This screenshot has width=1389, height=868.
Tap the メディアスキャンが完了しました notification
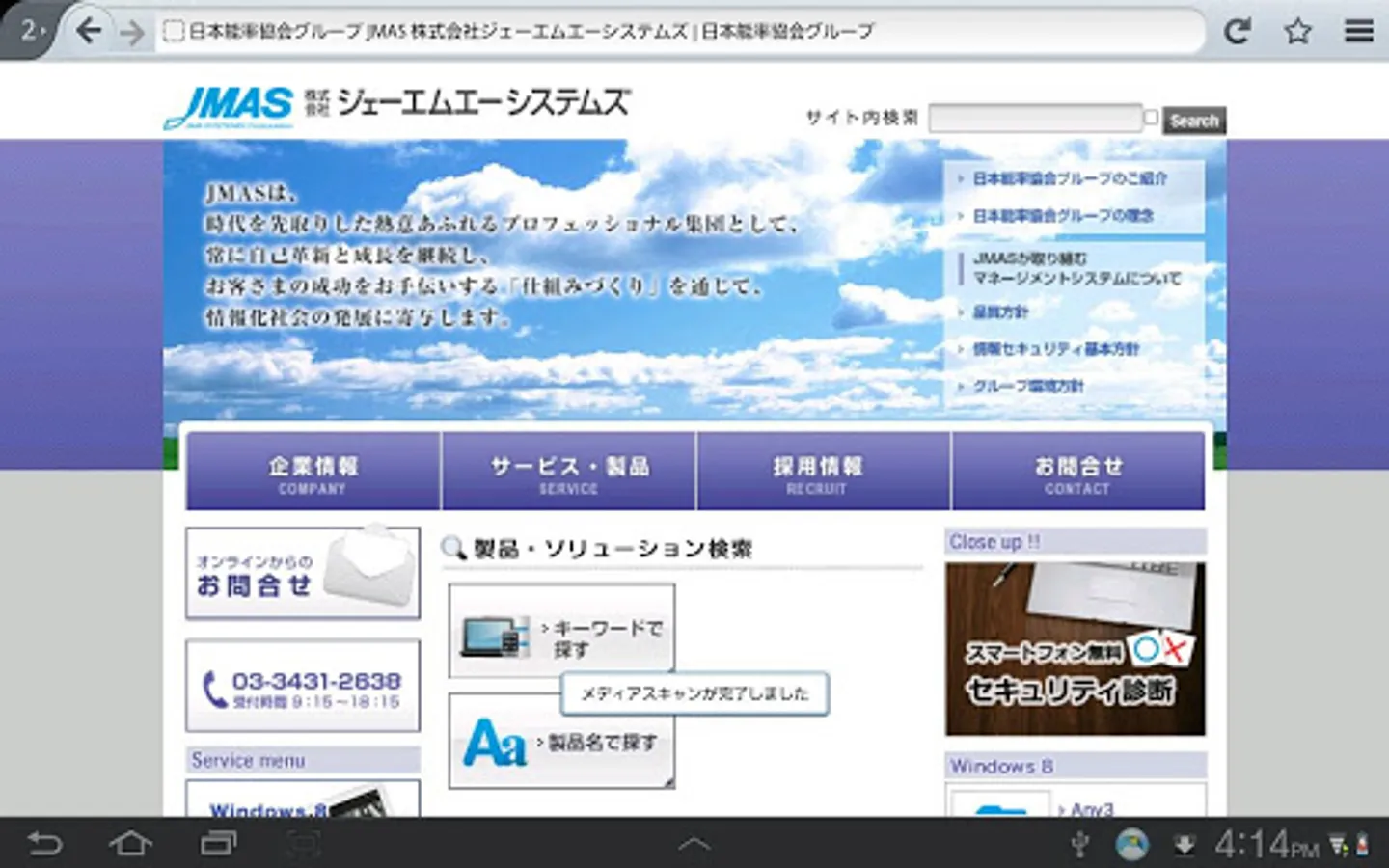[x=694, y=693]
